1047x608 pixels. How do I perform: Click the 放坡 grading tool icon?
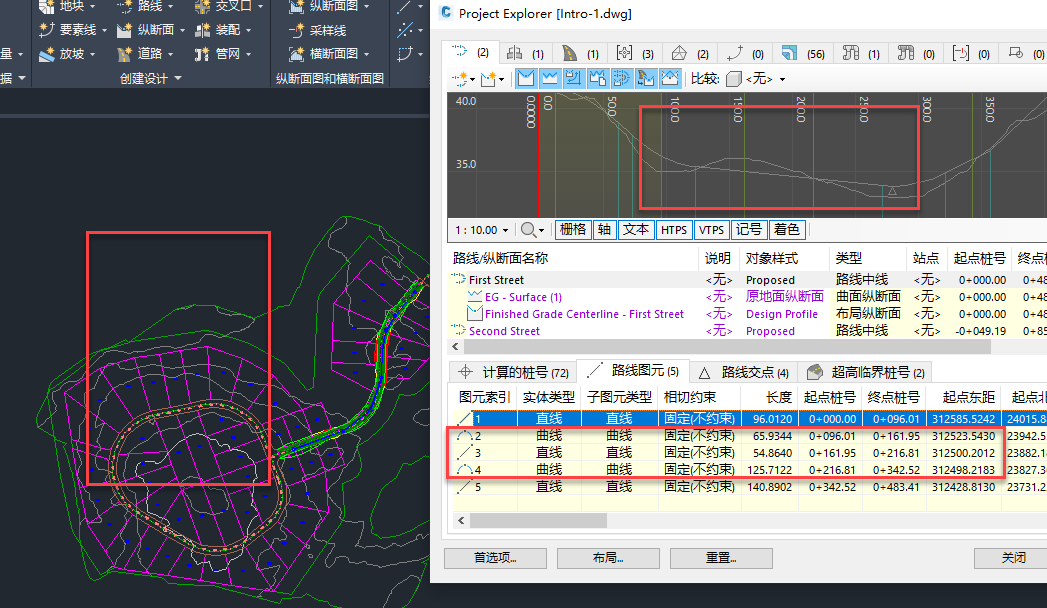click(47, 54)
